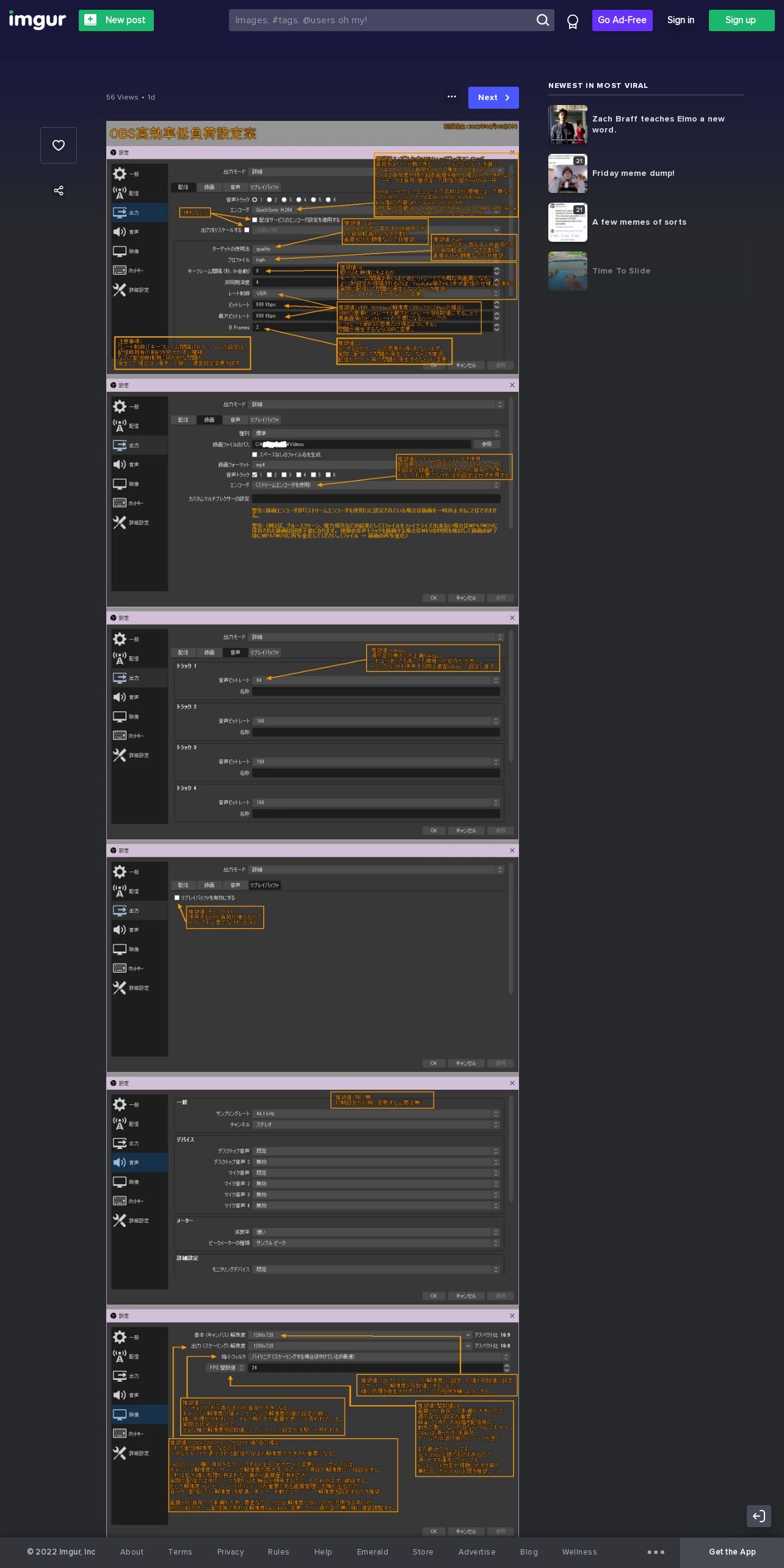Open the Wellness footer link
The width and height of the screenshot is (784, 1568).
coord(579,1552)
